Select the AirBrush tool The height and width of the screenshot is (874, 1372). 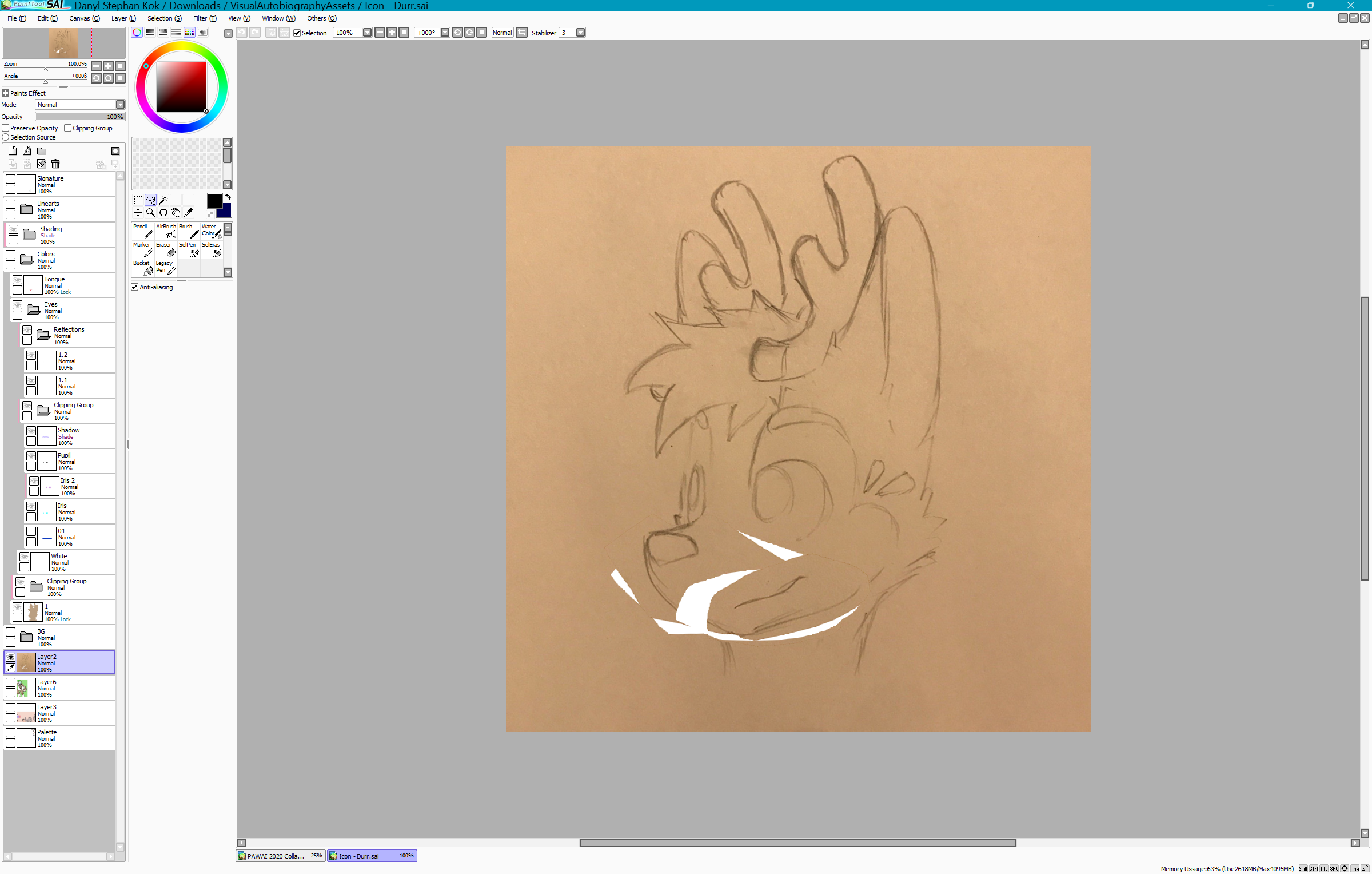tap(166, 231)
